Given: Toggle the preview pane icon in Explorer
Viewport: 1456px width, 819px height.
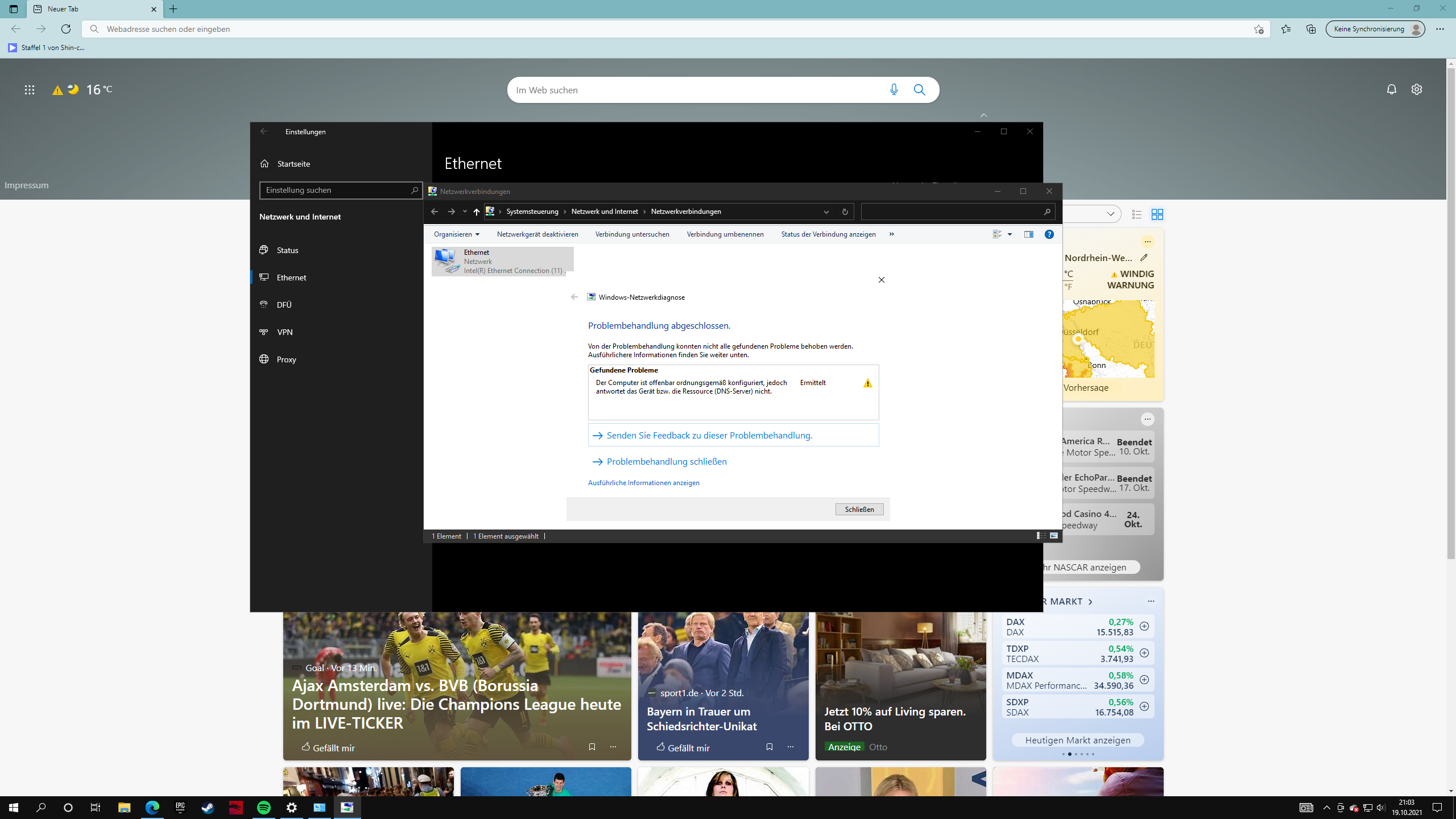Looking at the screenshot, I should pos(1028,234).
